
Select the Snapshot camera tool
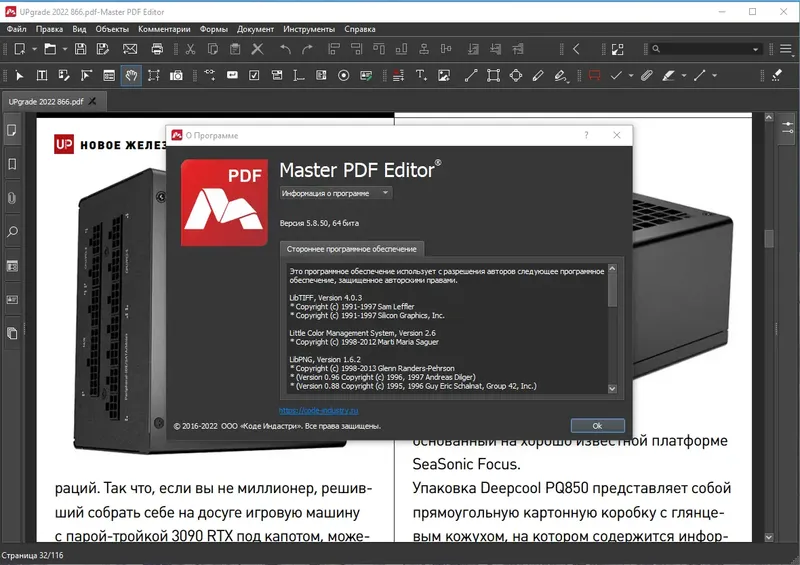[176, 76]
